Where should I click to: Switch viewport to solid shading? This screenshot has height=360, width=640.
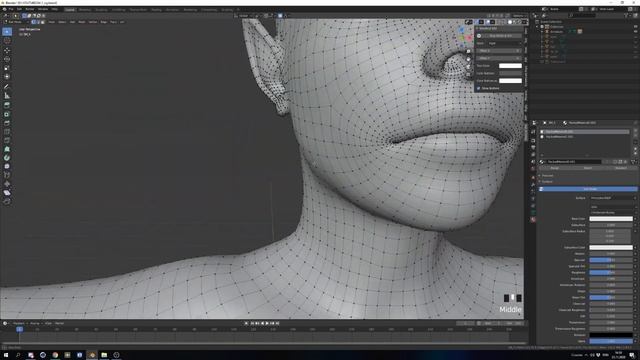(510, 22)
